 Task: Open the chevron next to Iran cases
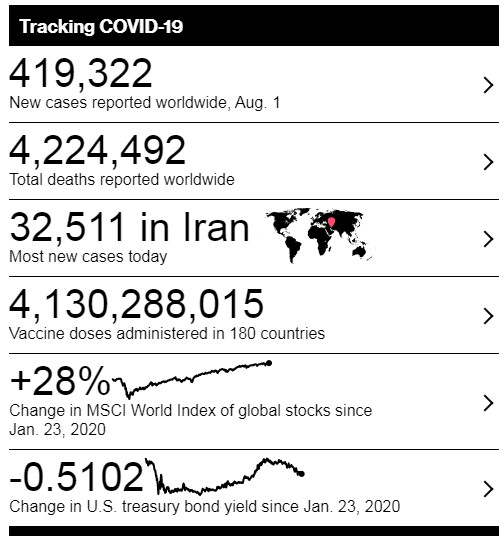click(x=488, y=239)
